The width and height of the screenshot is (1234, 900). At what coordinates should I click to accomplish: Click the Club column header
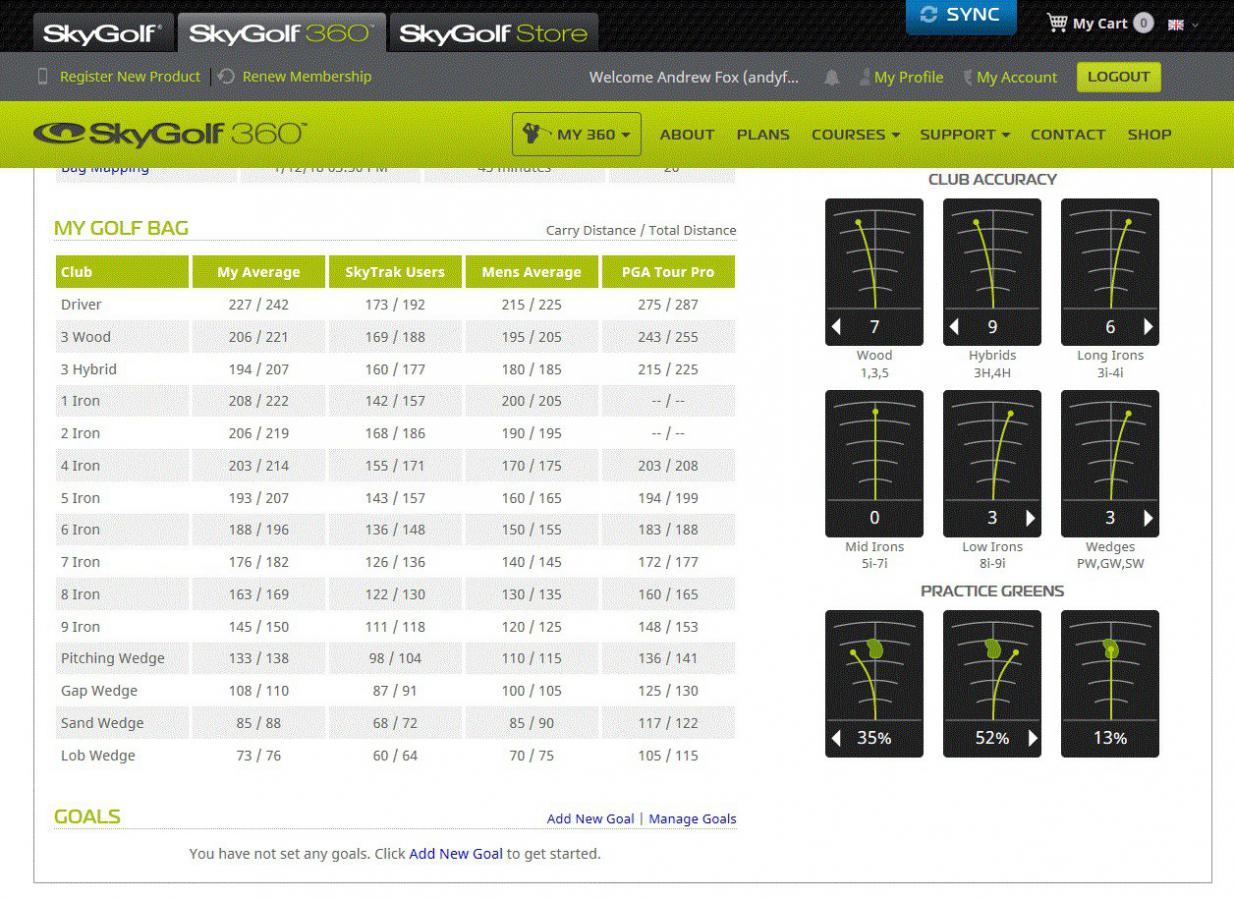click(122, 272)
